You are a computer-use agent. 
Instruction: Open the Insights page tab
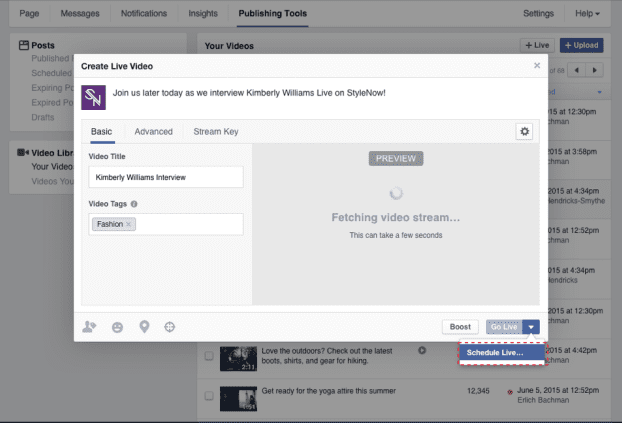(x=203, y=13)
